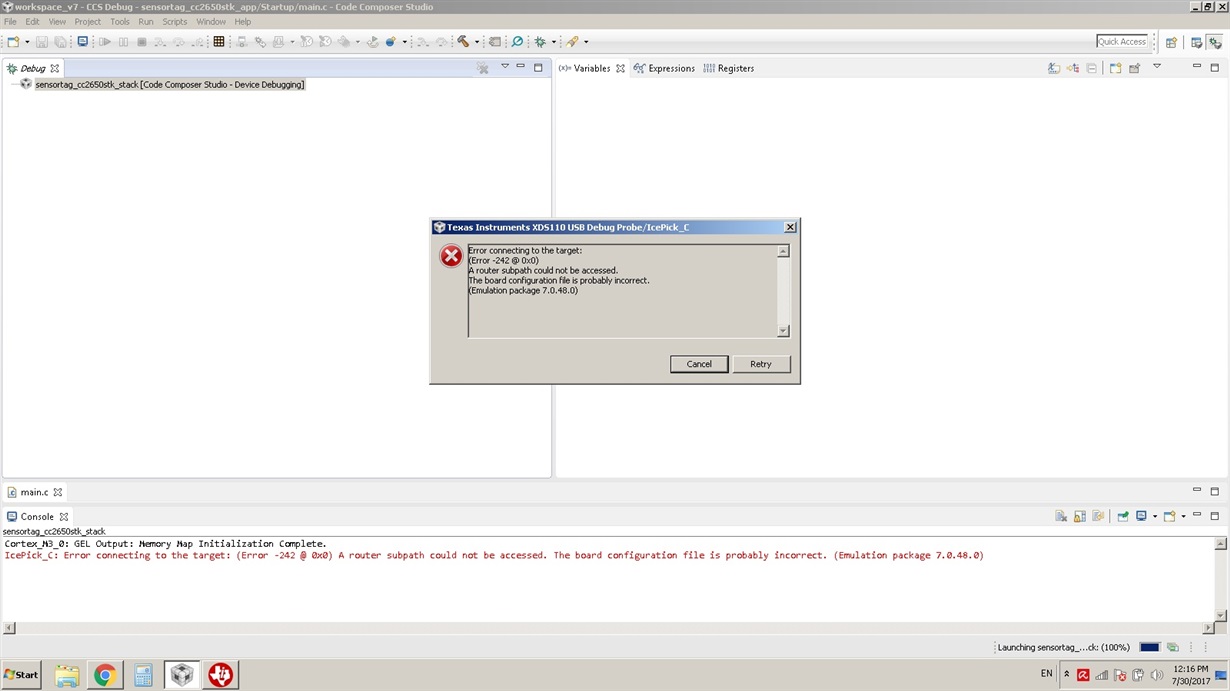Viewport: 1230px width, 691px height.
Task: Close the XDS110 error dialog
Action: click(789, 227)
